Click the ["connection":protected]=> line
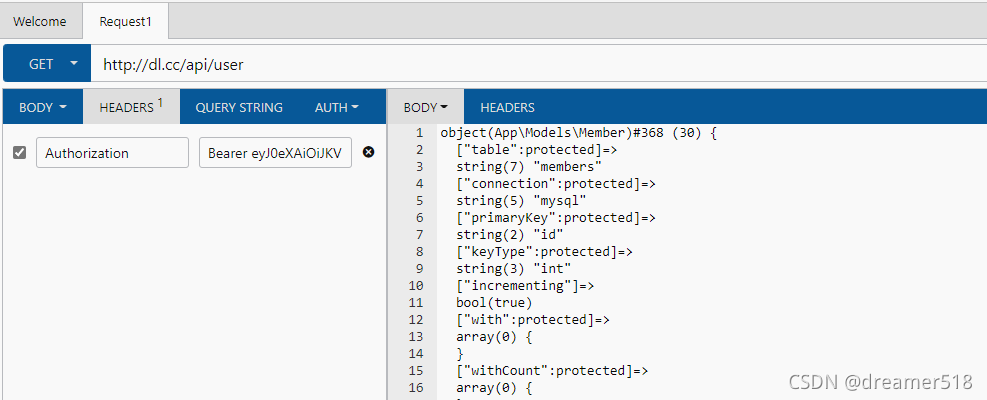This screenshot has width=987, height=400. 556,184
